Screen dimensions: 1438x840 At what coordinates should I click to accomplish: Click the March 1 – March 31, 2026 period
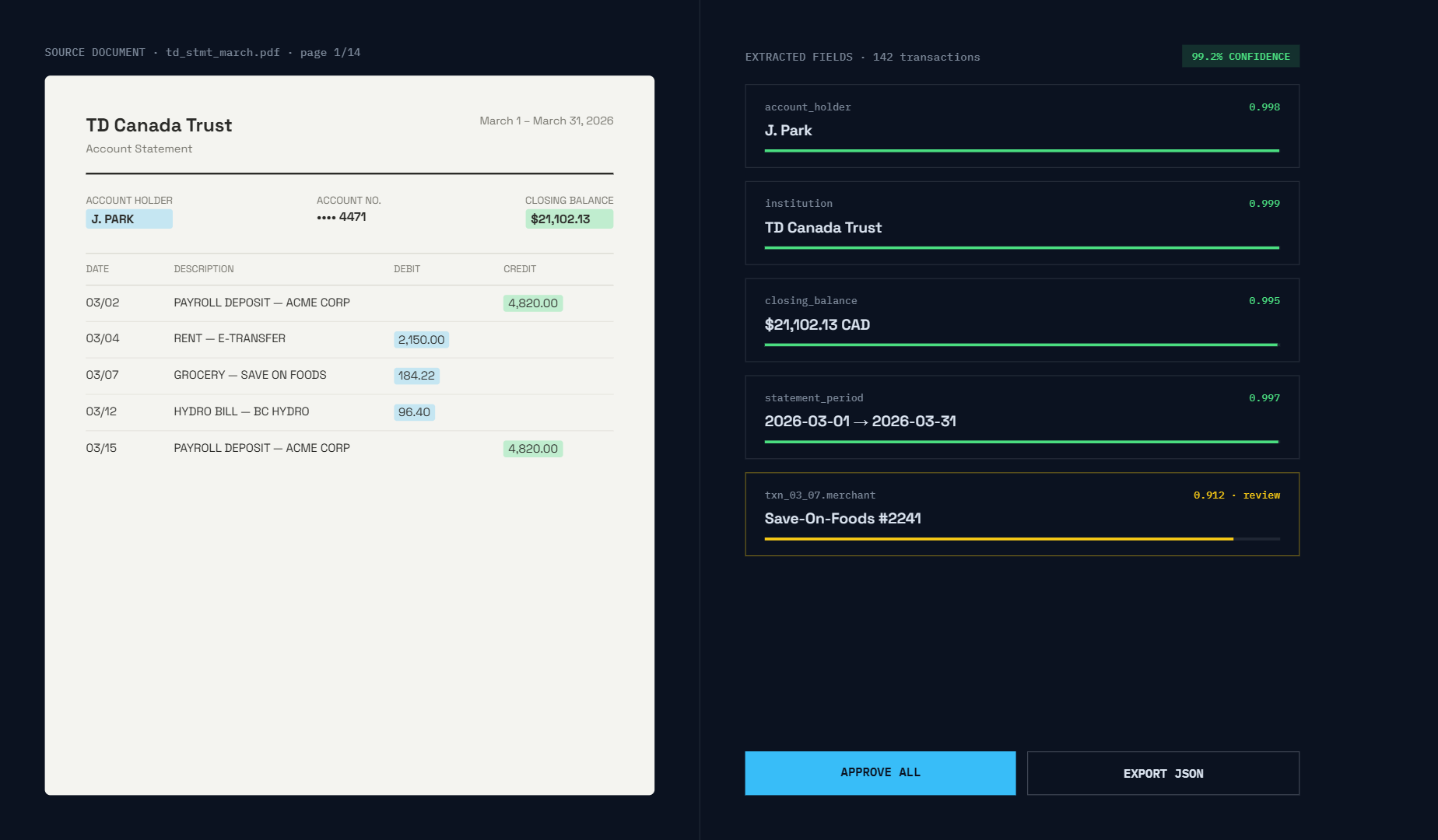pyautogui.click(x=546, y=121)
